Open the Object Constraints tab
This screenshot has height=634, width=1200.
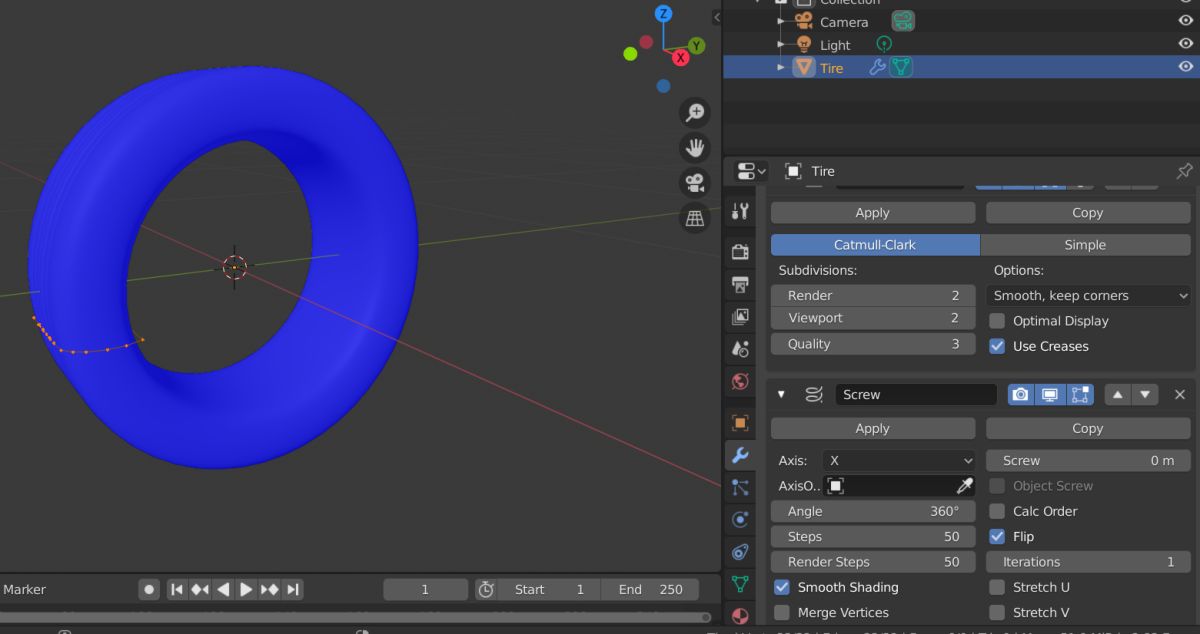(x=740, y=551)
